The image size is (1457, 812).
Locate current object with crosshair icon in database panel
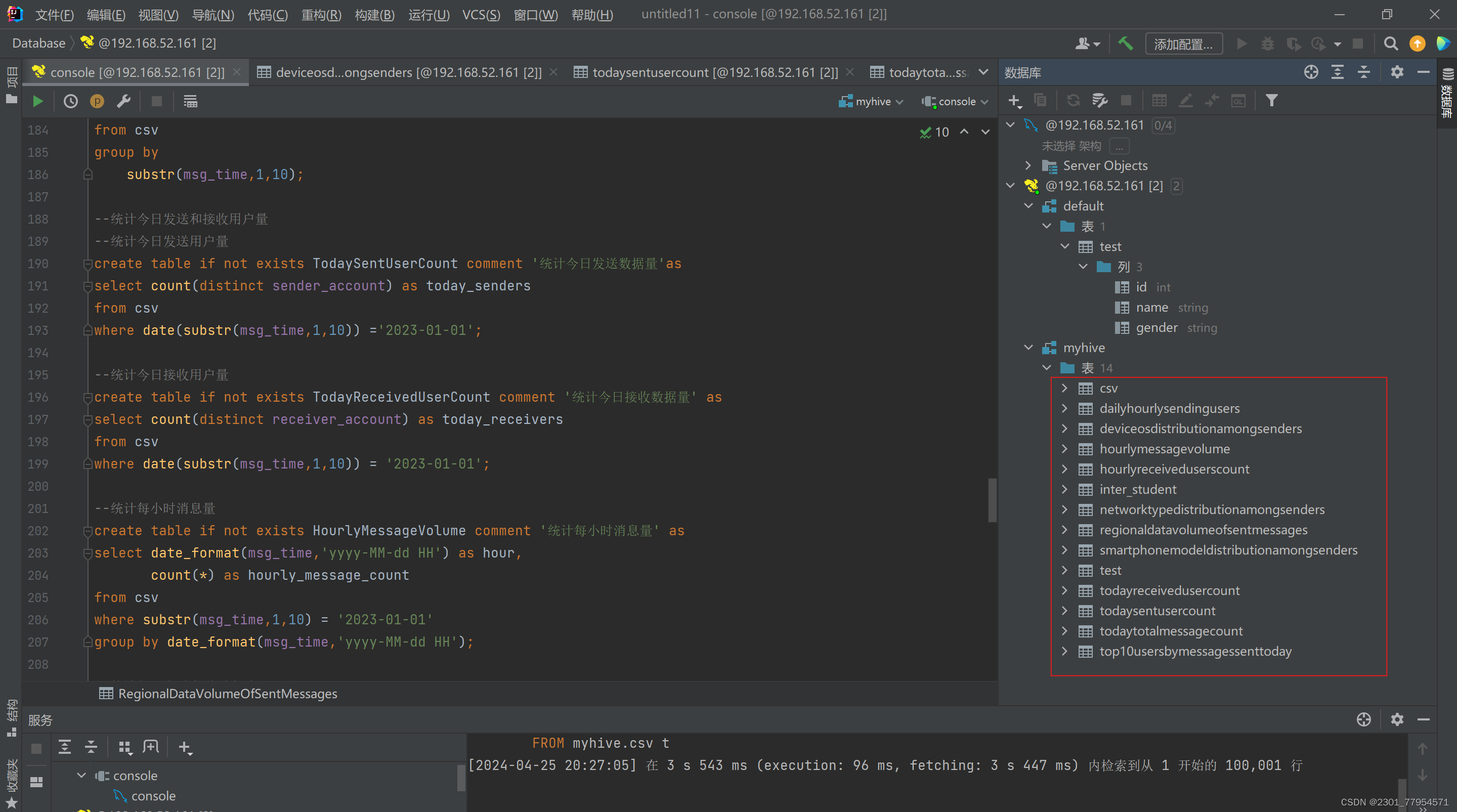click(1311, 72)
